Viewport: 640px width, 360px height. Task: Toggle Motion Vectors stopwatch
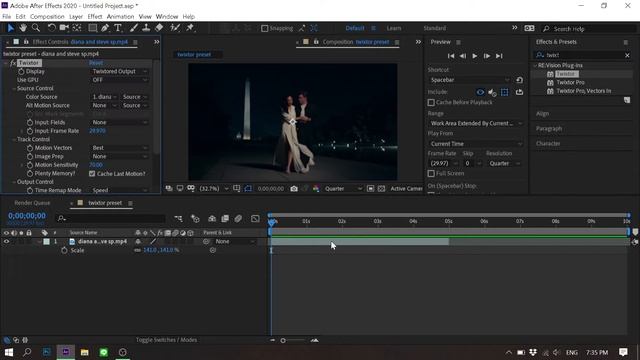pyautogui.click(x=30, y=148)
